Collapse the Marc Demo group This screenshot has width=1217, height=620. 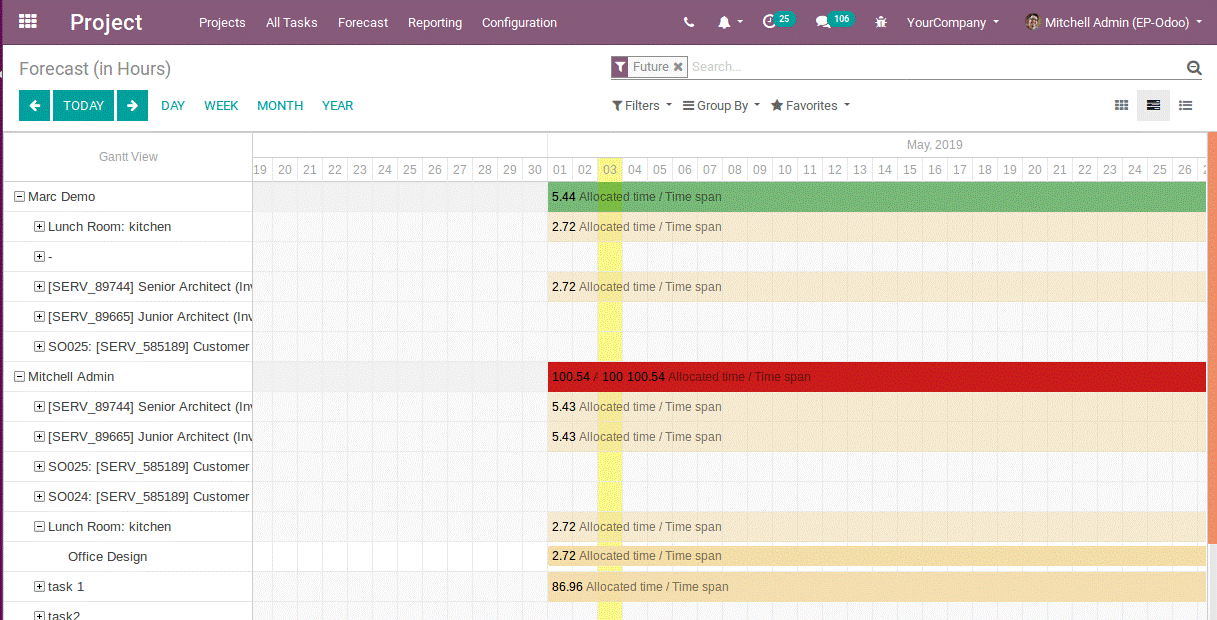tap(19, 197)
